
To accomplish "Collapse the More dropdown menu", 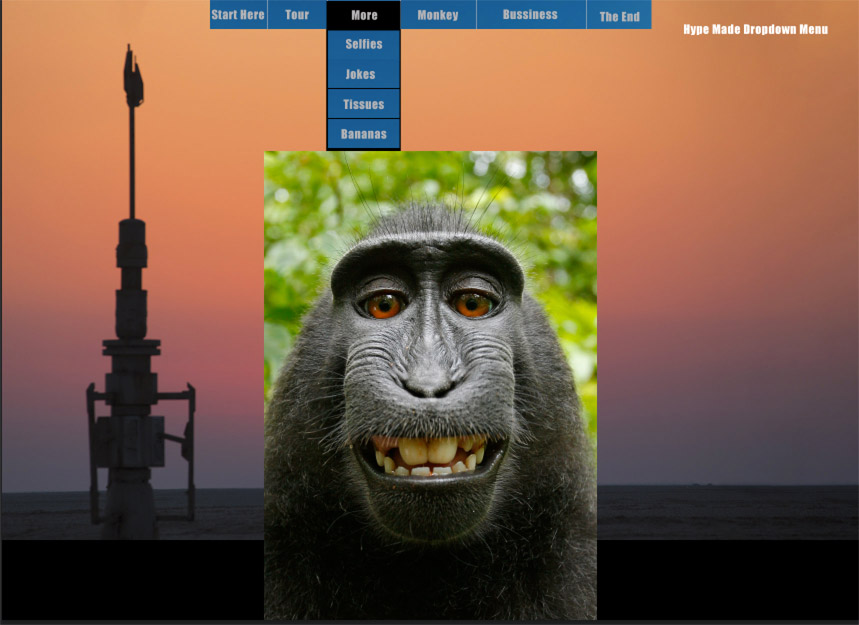I will tap(364, 15).
